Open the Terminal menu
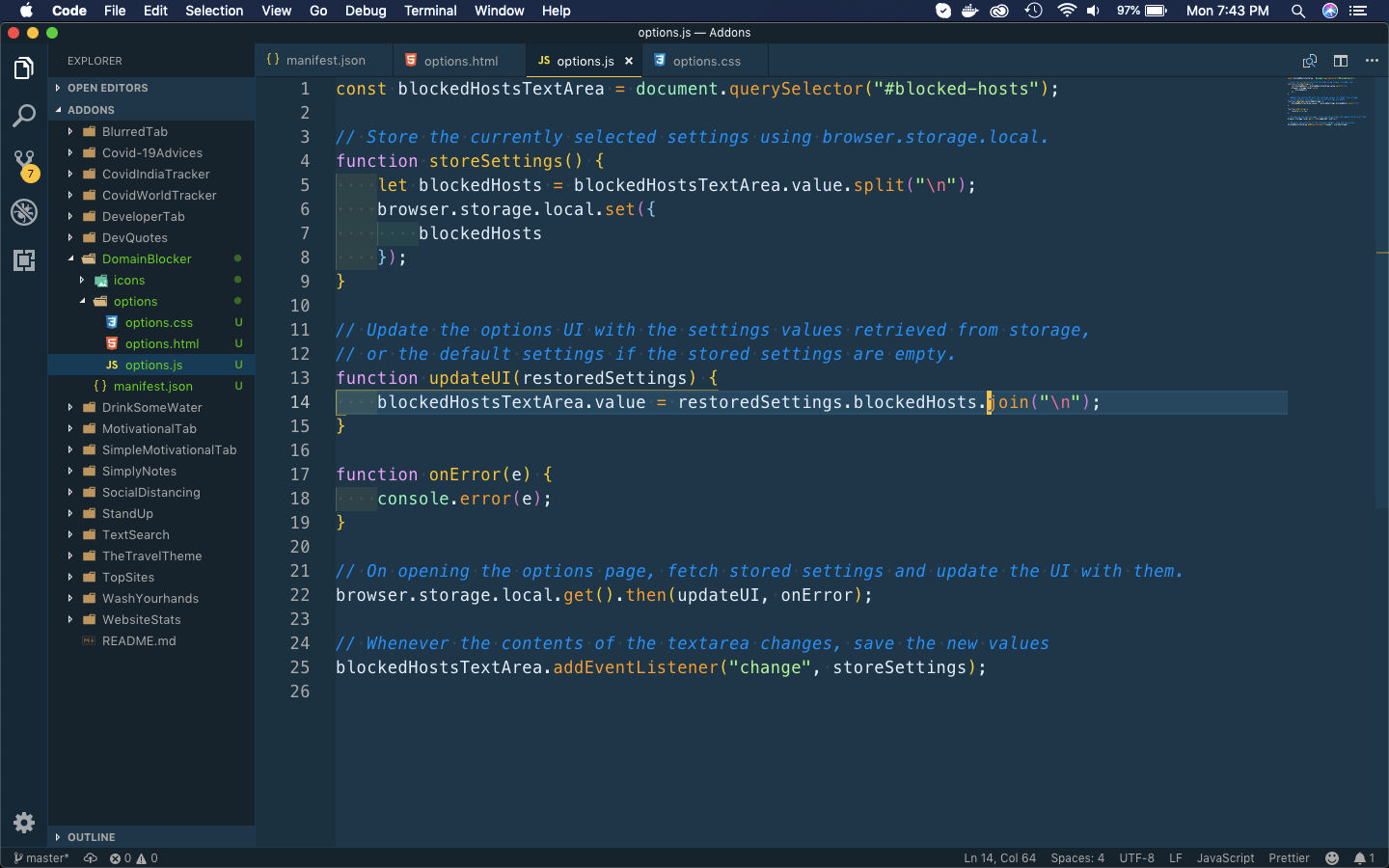Screen dimensions: 1389x868 click(x=430, y=11)
